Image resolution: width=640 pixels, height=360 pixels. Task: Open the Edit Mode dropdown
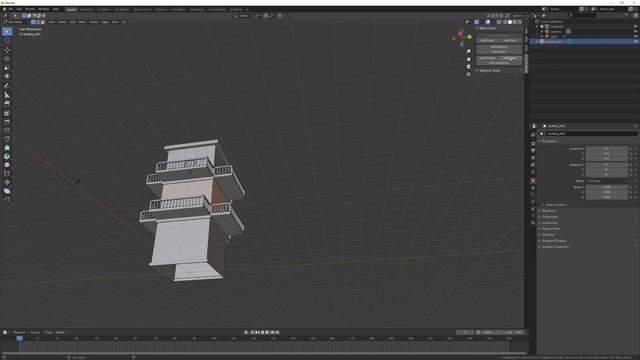[x=16, y=22]
